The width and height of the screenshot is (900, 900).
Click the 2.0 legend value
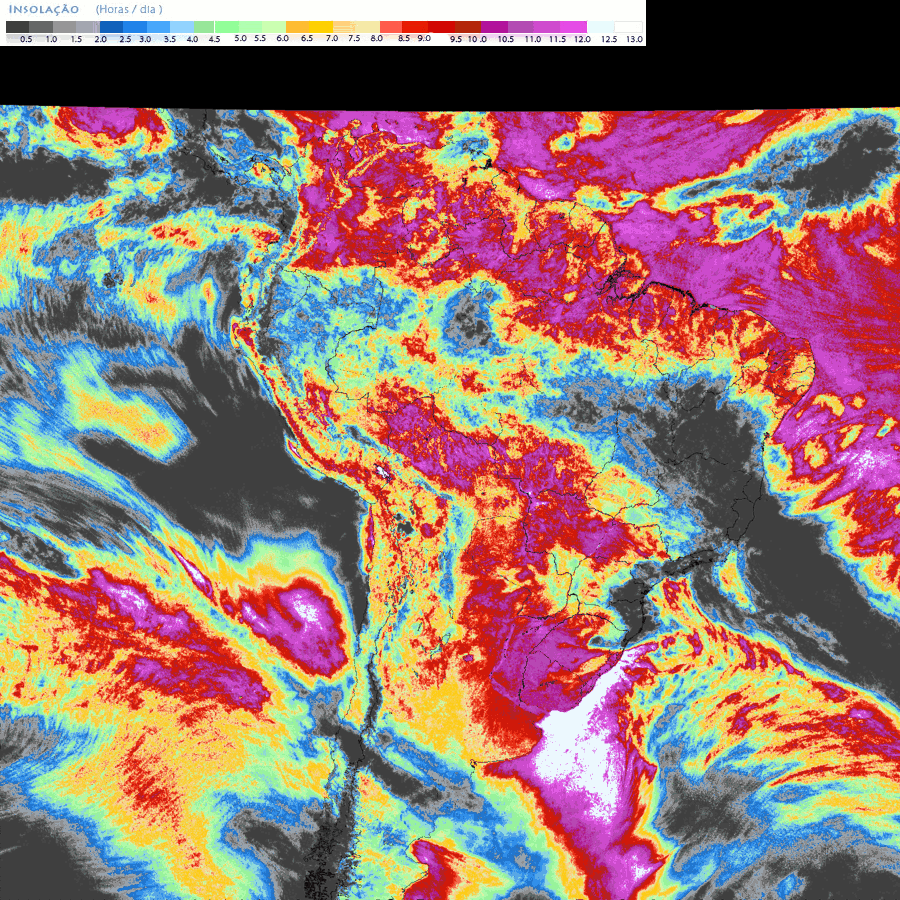(x=100, y=39)
